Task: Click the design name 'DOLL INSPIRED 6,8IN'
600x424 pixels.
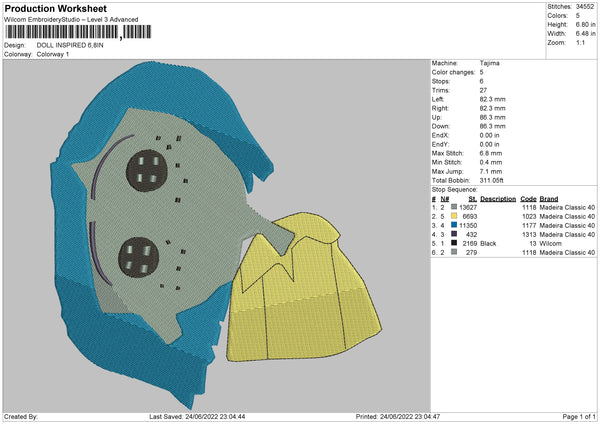Action: click(x=70, y=45)
